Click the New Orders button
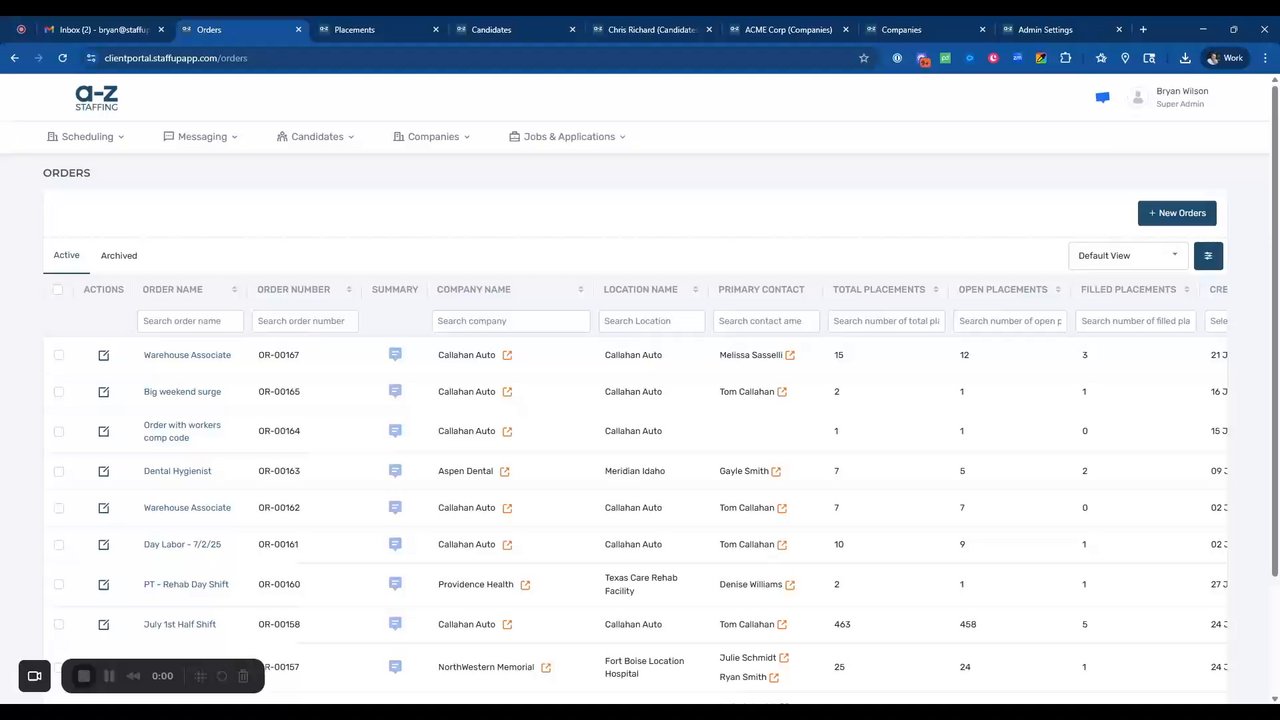1280x720 pixels. (1177, 213)
